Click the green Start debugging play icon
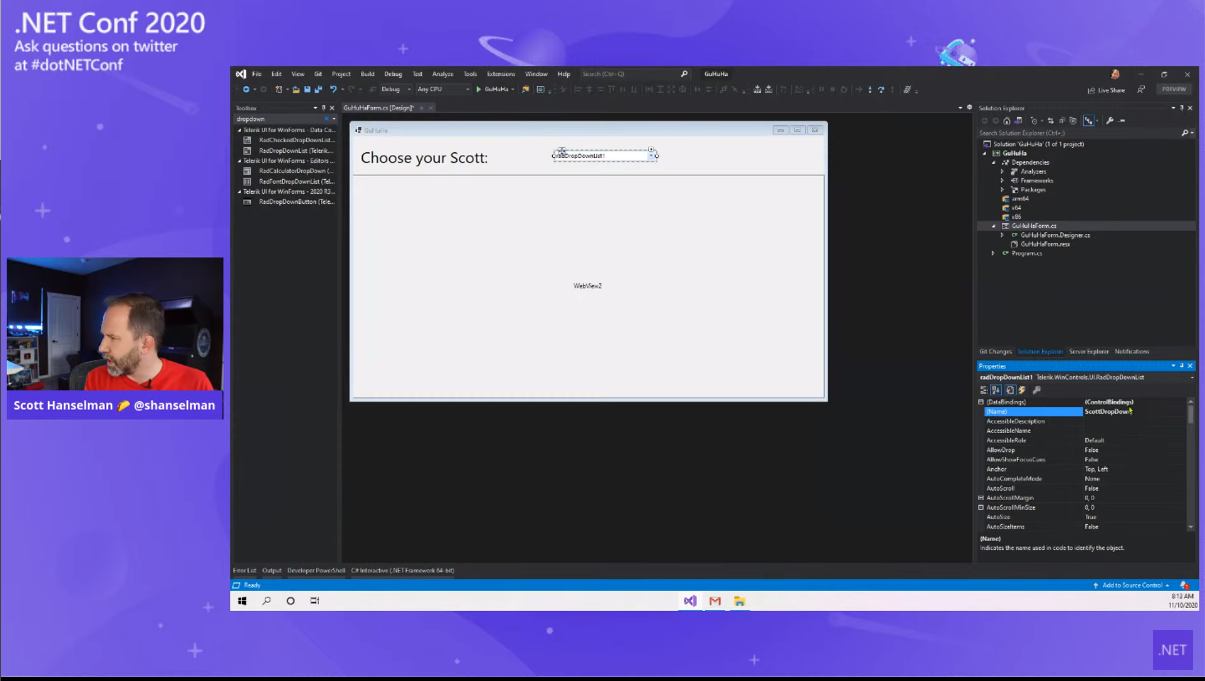The image size is (1205, 681). tap(479, 90)
